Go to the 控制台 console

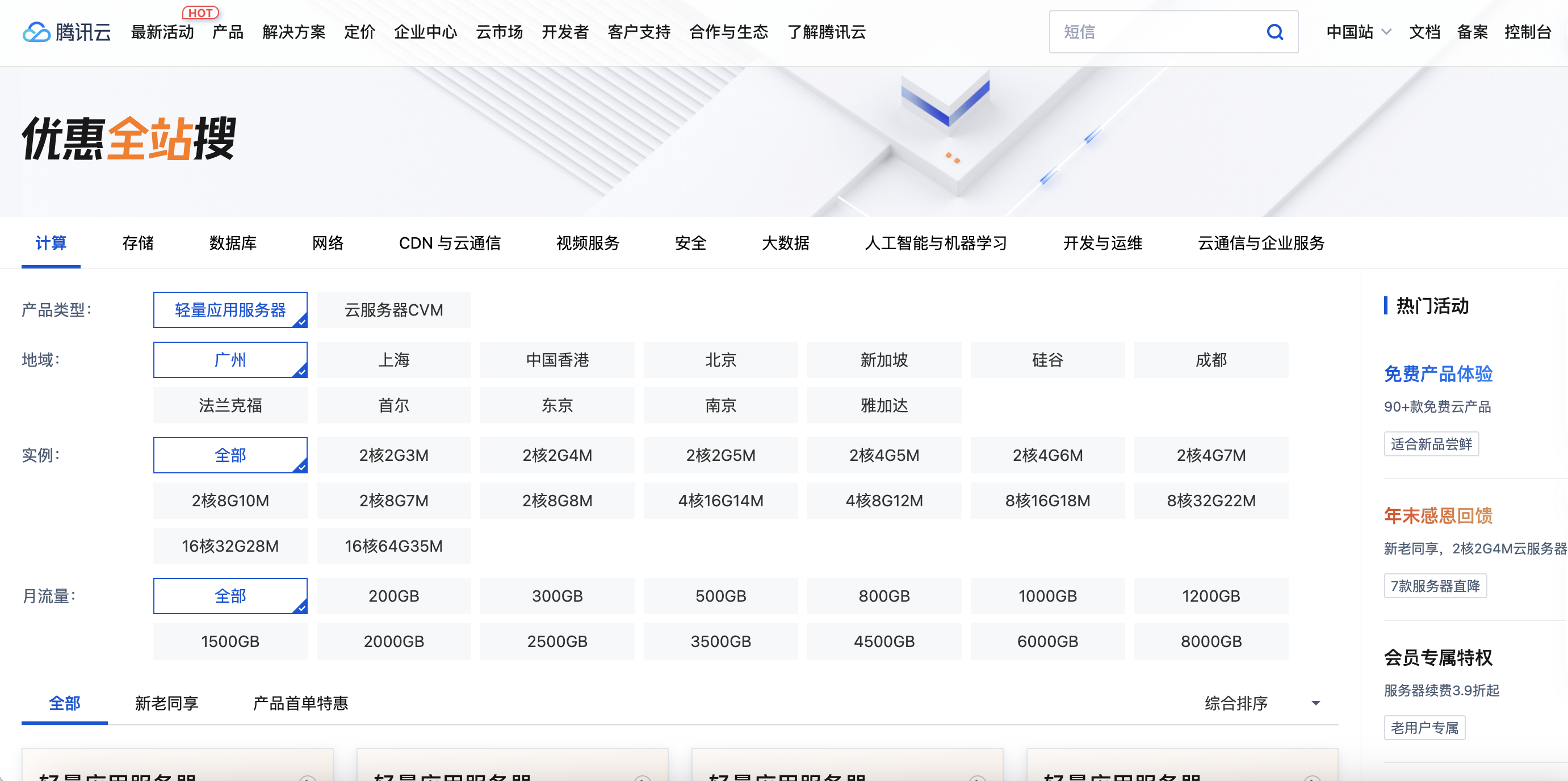tap(1527, 32)
